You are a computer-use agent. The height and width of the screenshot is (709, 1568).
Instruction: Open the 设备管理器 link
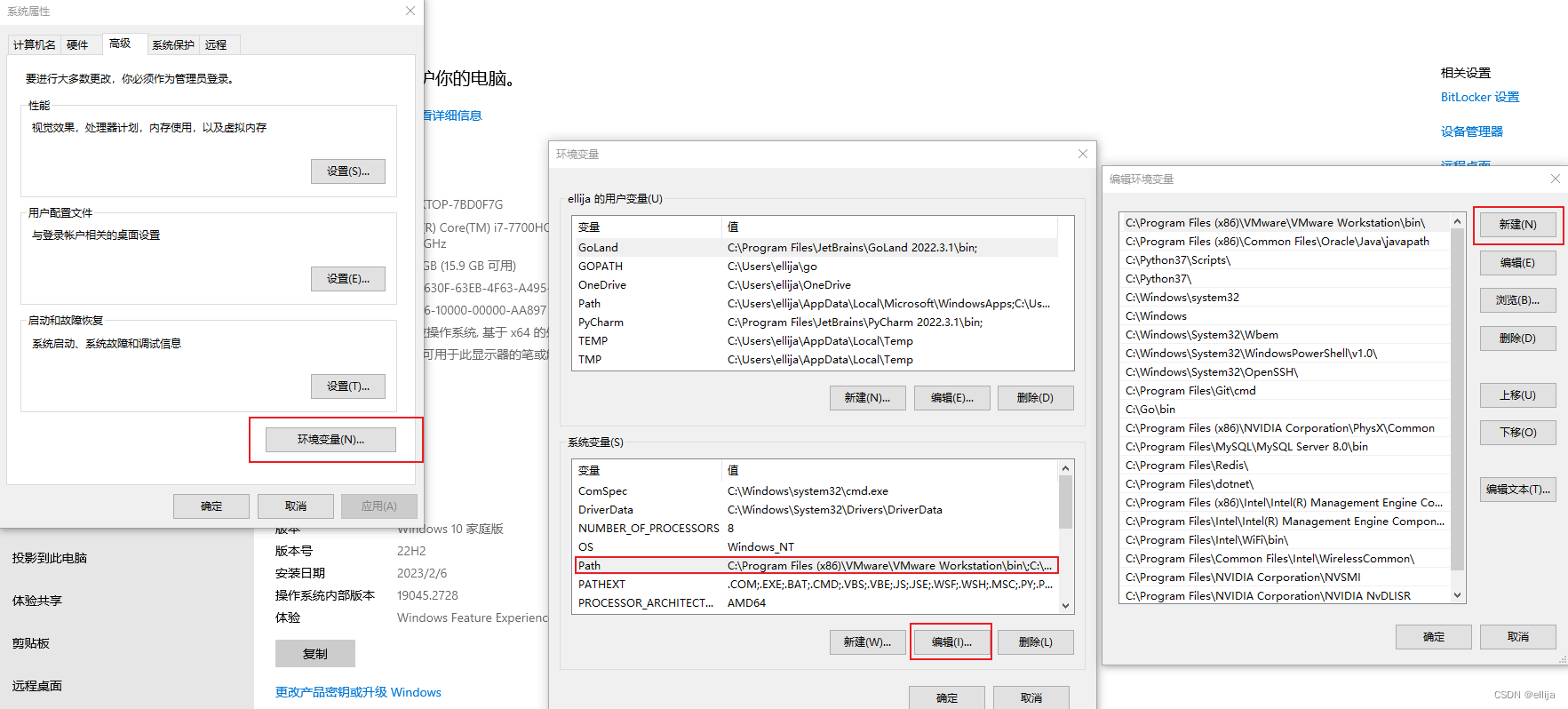1471,131
